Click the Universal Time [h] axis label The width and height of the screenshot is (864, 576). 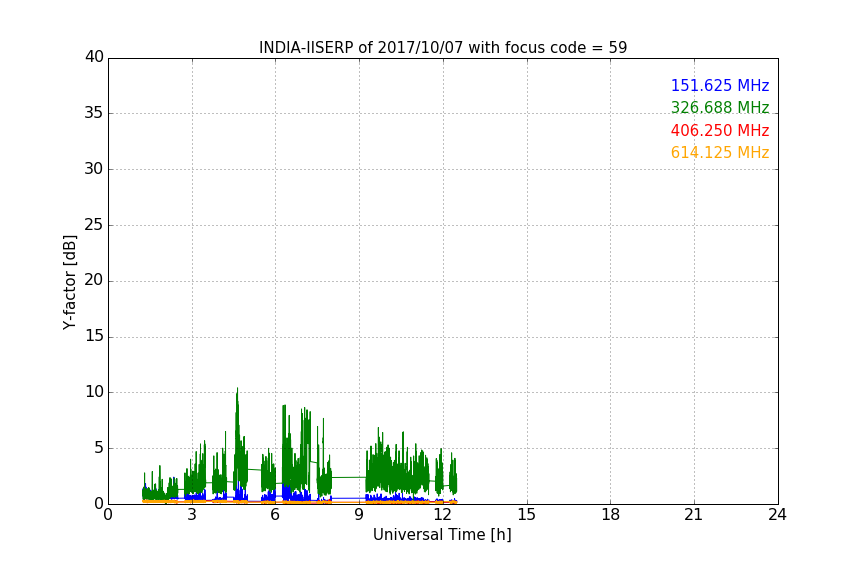click(x=442, y=535)
